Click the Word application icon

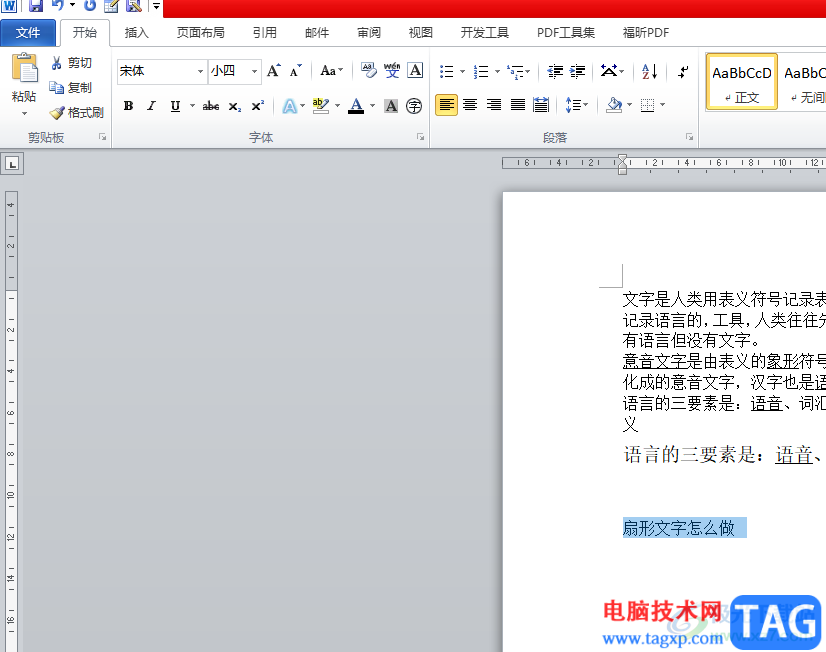point(9,6)
